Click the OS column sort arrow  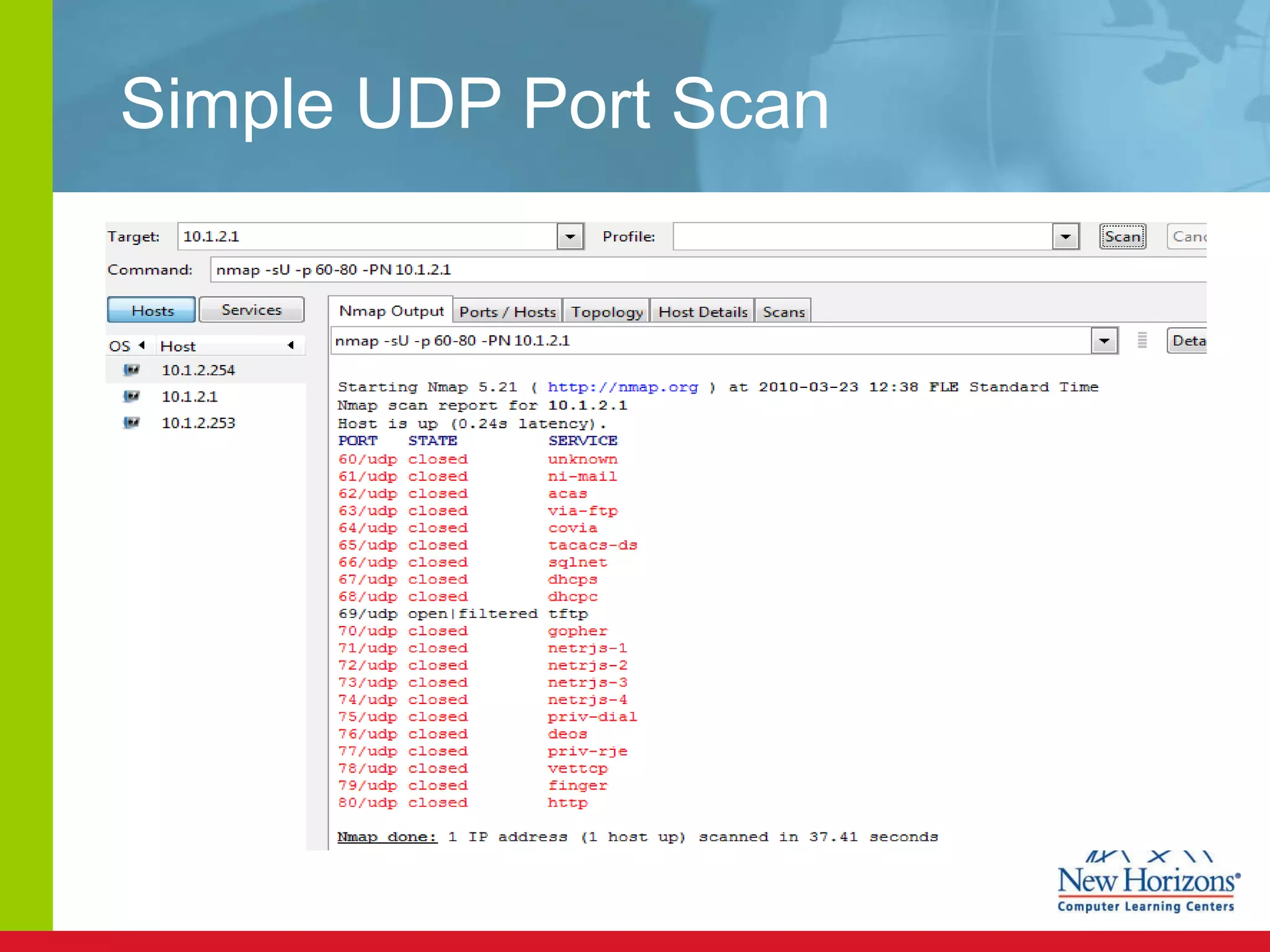[x=142, y=345]
